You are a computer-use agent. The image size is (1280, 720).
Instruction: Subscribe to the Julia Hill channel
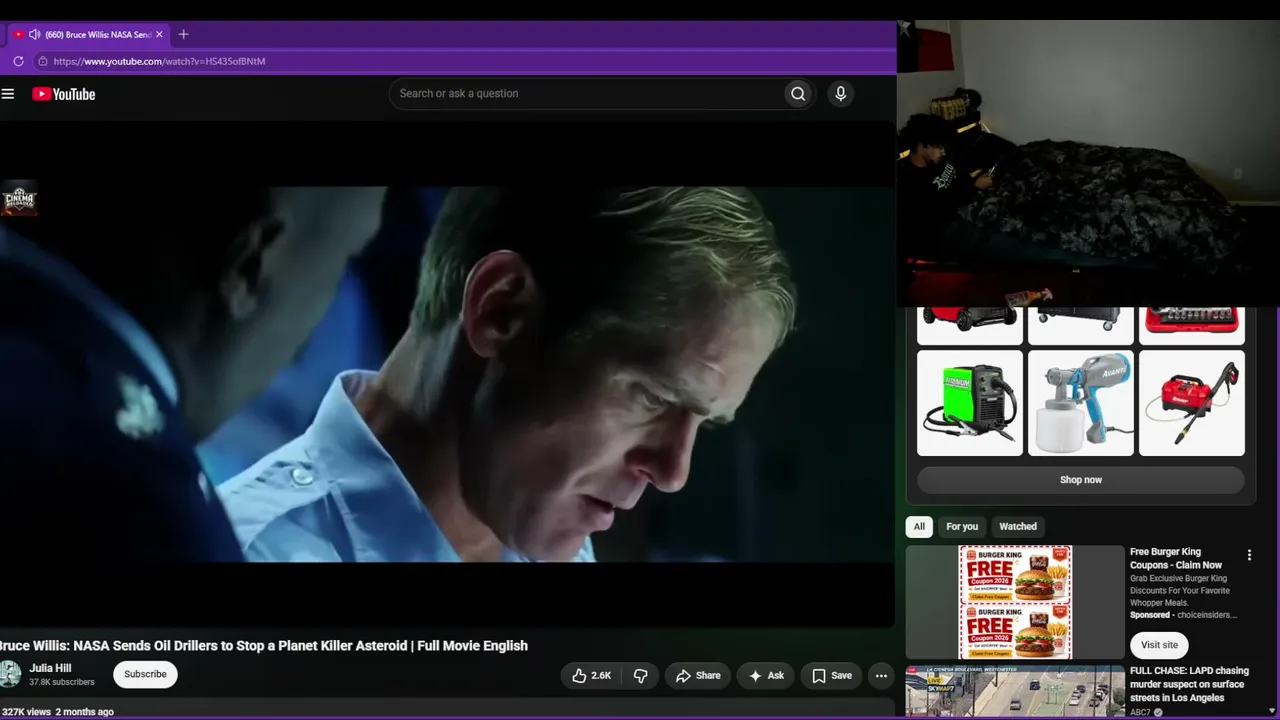pyautogui.click(x=145, y=674)
